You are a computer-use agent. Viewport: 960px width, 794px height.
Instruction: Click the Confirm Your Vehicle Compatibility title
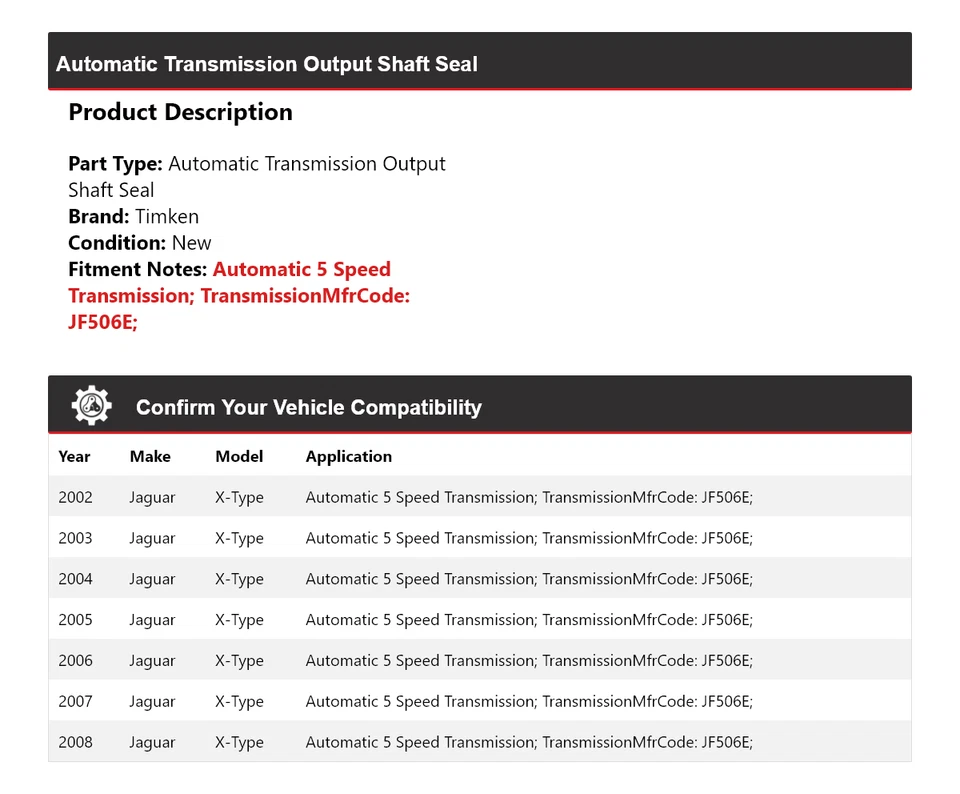click(308, 407)
